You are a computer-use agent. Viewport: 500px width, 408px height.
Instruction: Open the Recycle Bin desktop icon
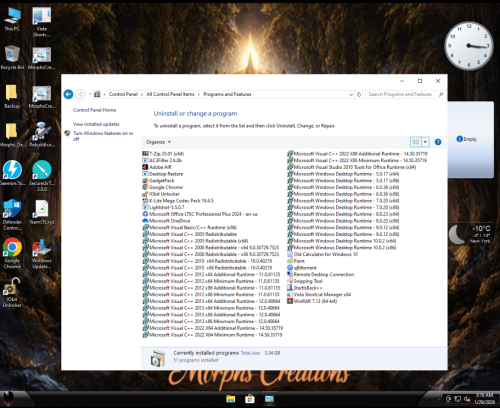[12, 58]
